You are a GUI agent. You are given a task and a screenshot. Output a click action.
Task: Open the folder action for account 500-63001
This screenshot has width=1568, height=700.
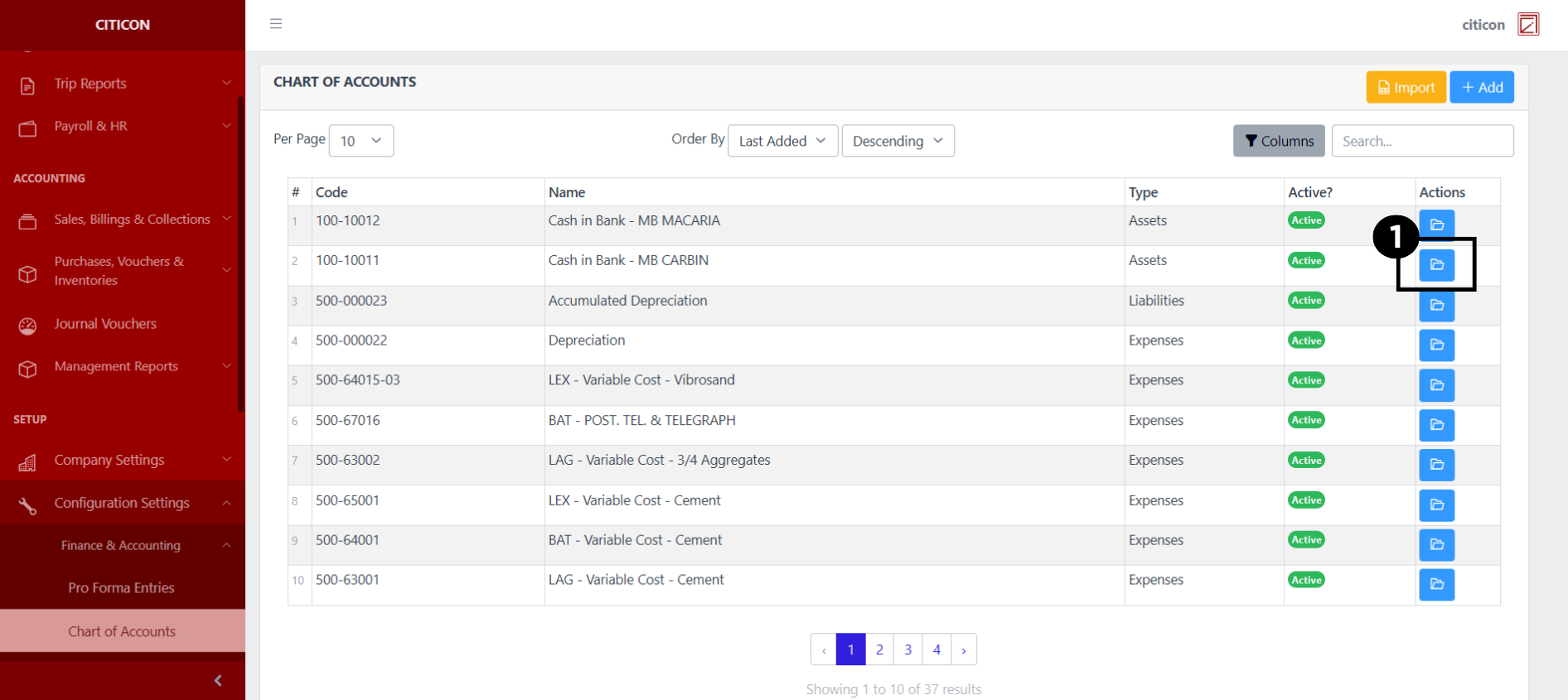(x=1436, y=585)
